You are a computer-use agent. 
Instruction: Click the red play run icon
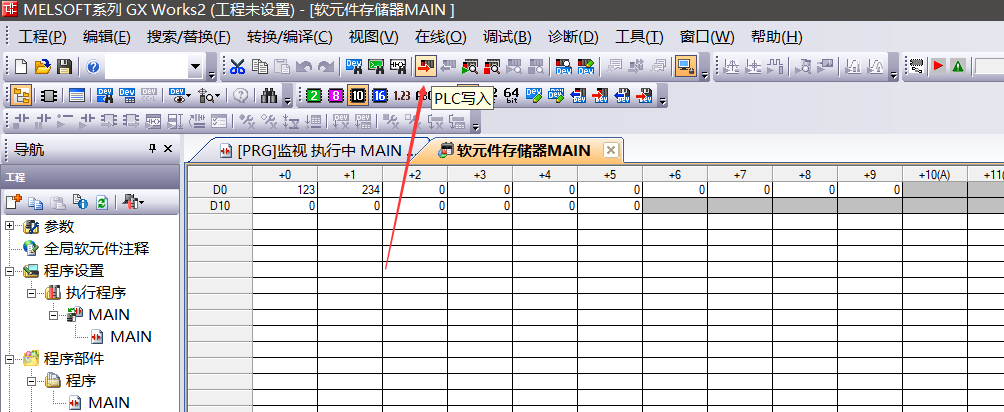click(939, 66)
